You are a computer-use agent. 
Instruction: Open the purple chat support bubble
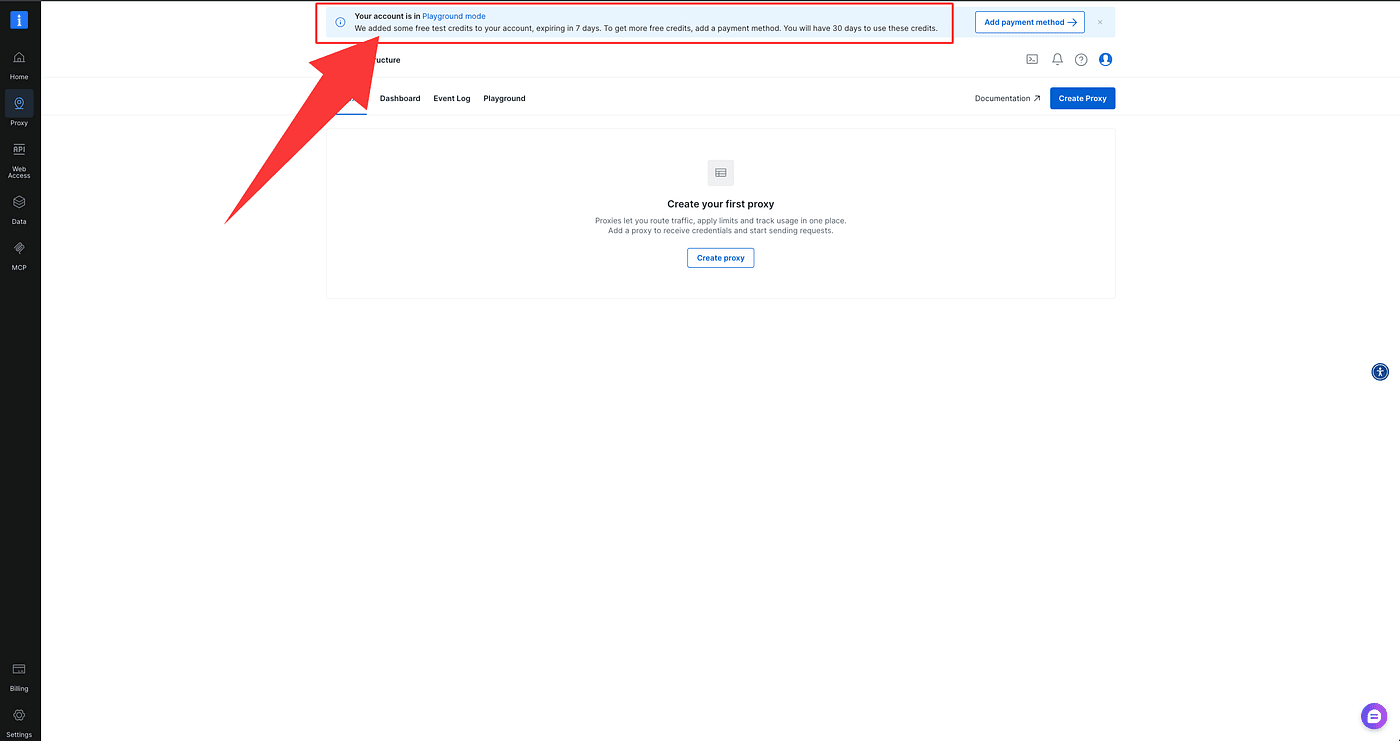[x=1375, y=716]
